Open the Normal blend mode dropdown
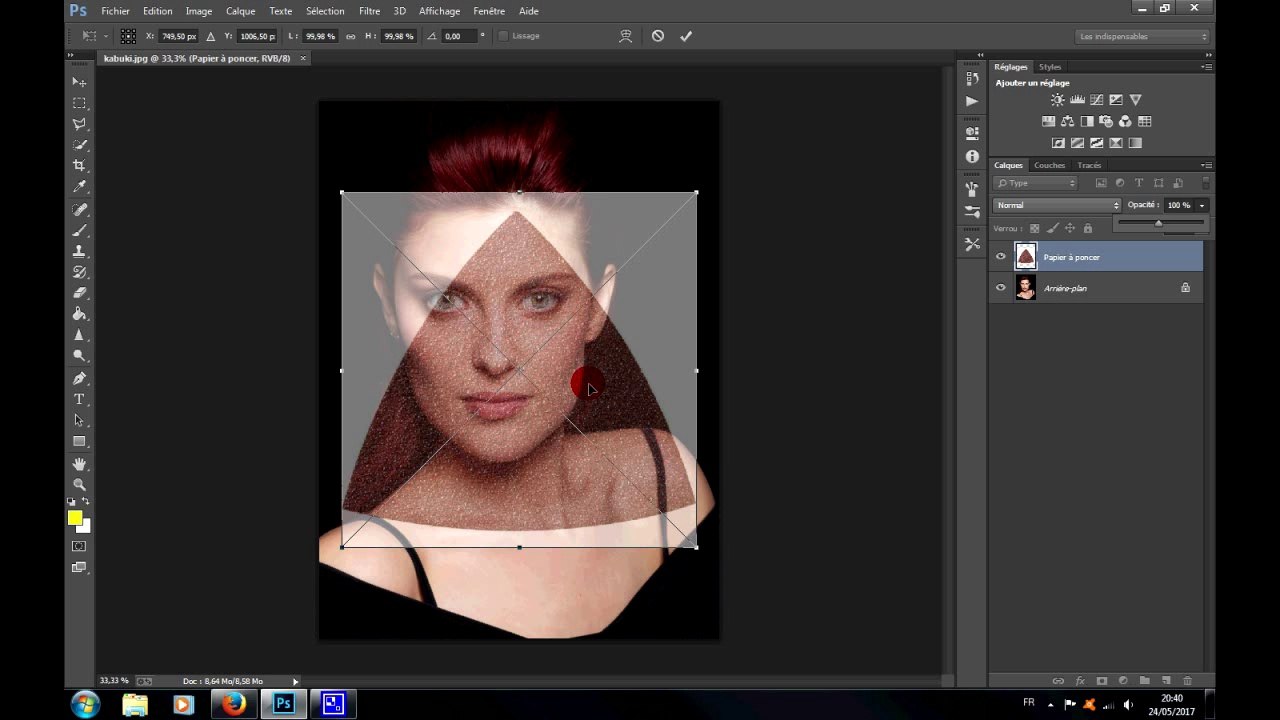This screenshot has width=1280, height=720. coord(1057,205)
